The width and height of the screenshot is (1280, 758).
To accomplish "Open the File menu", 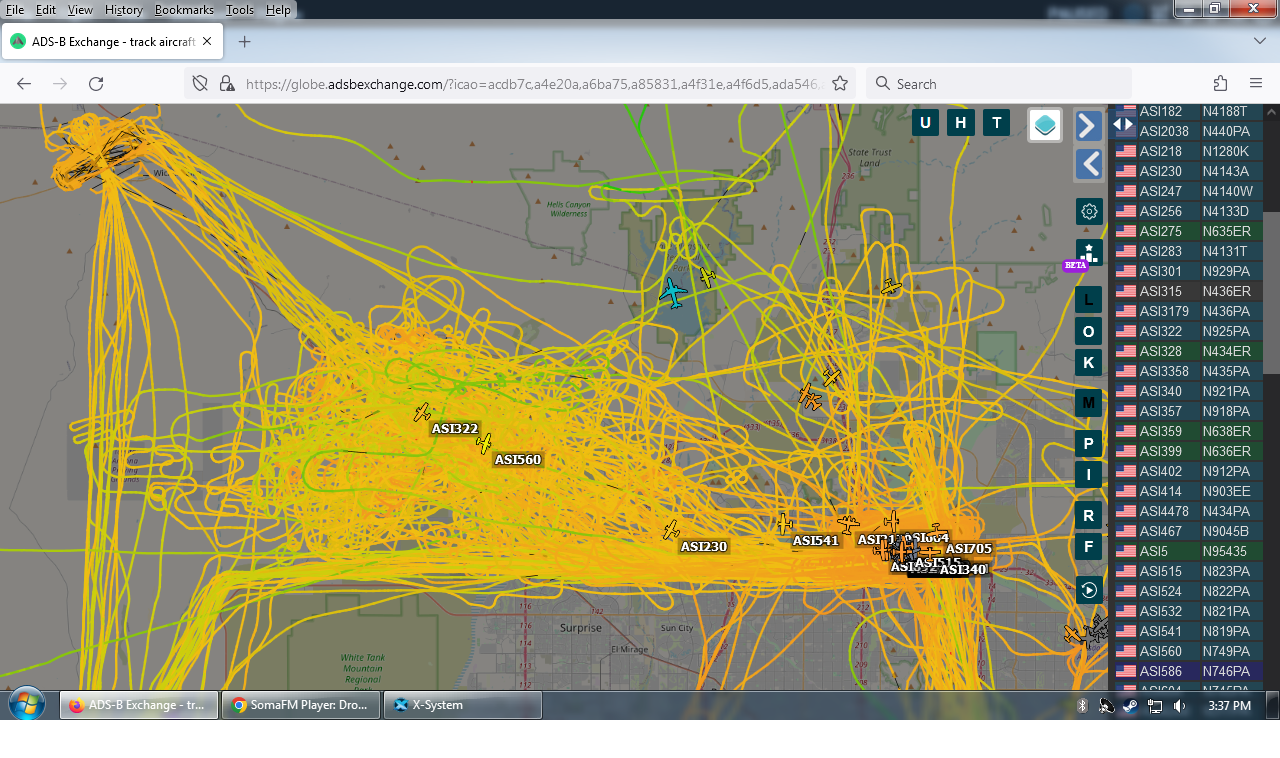I will [x=15, y=9].
